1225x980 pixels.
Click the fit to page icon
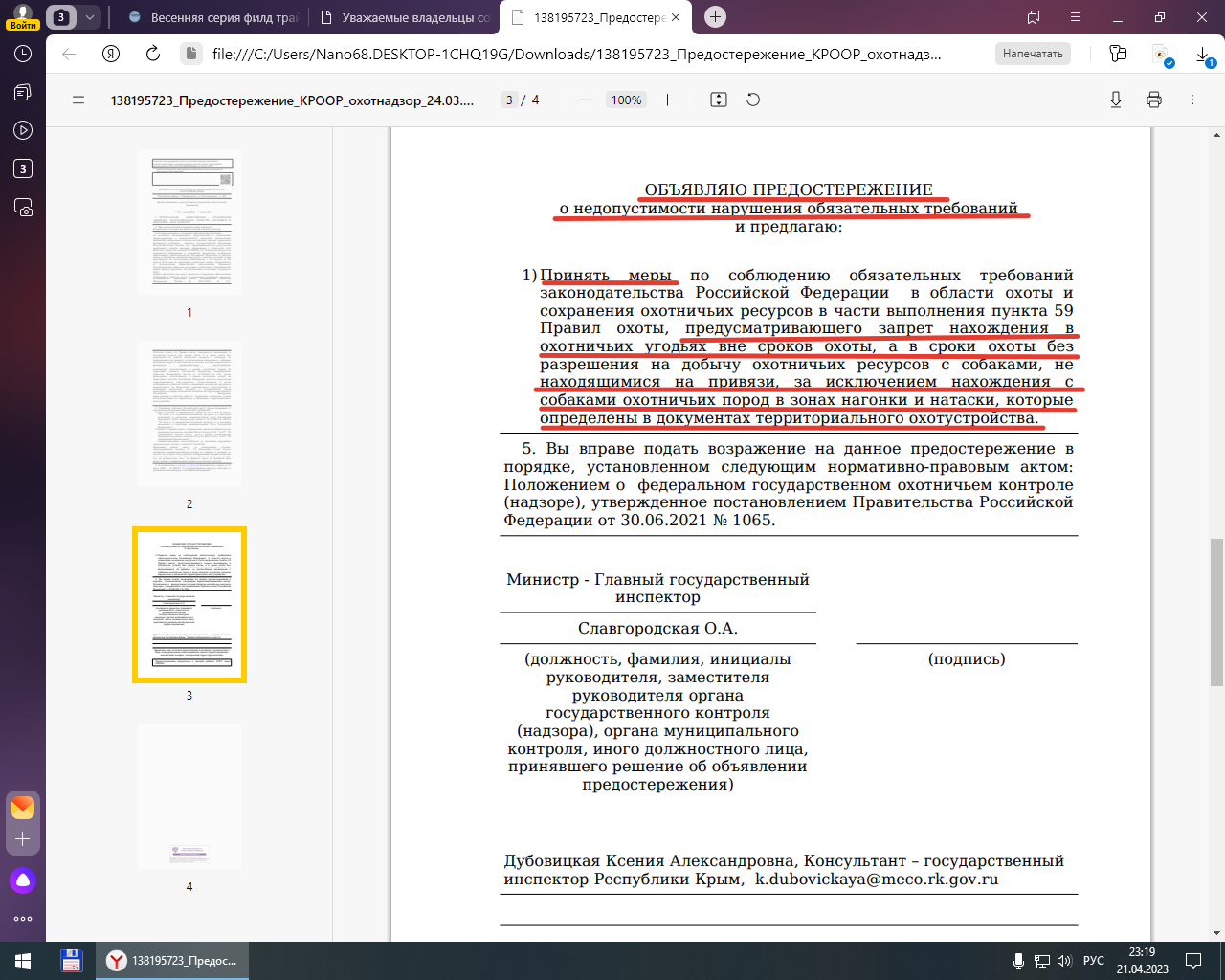719,100
